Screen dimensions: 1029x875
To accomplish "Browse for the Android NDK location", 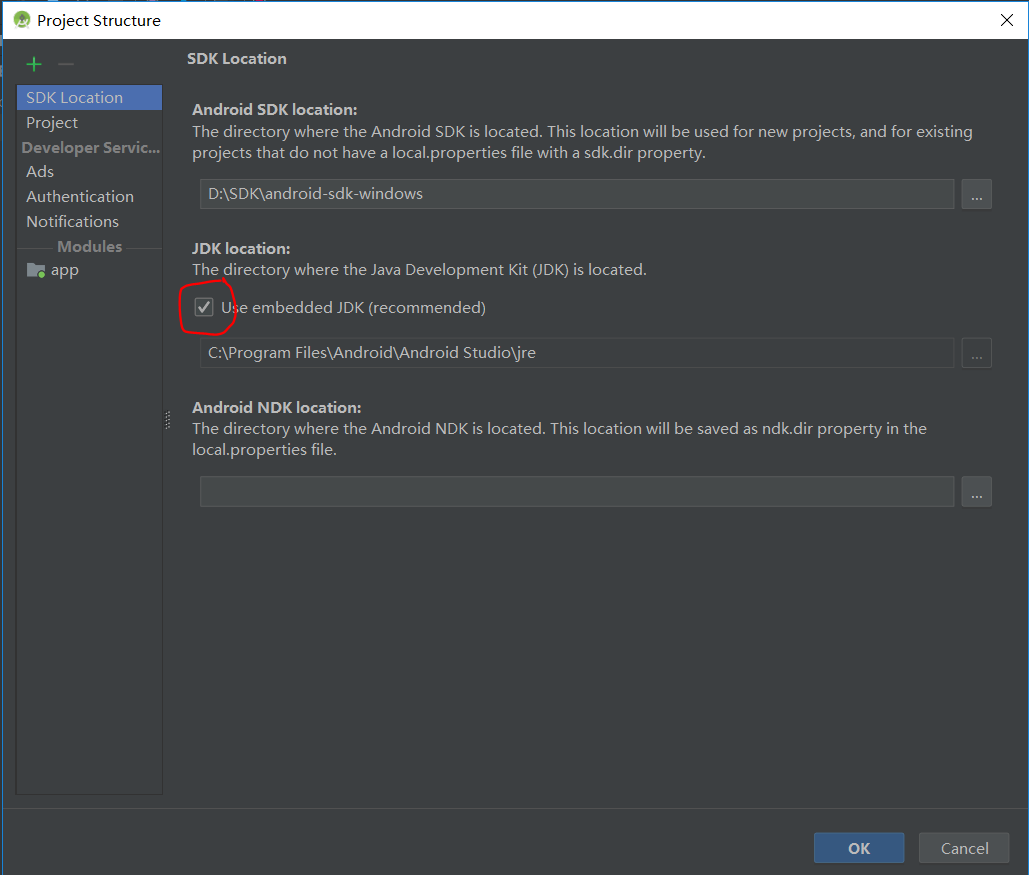I will pos(976,491).
